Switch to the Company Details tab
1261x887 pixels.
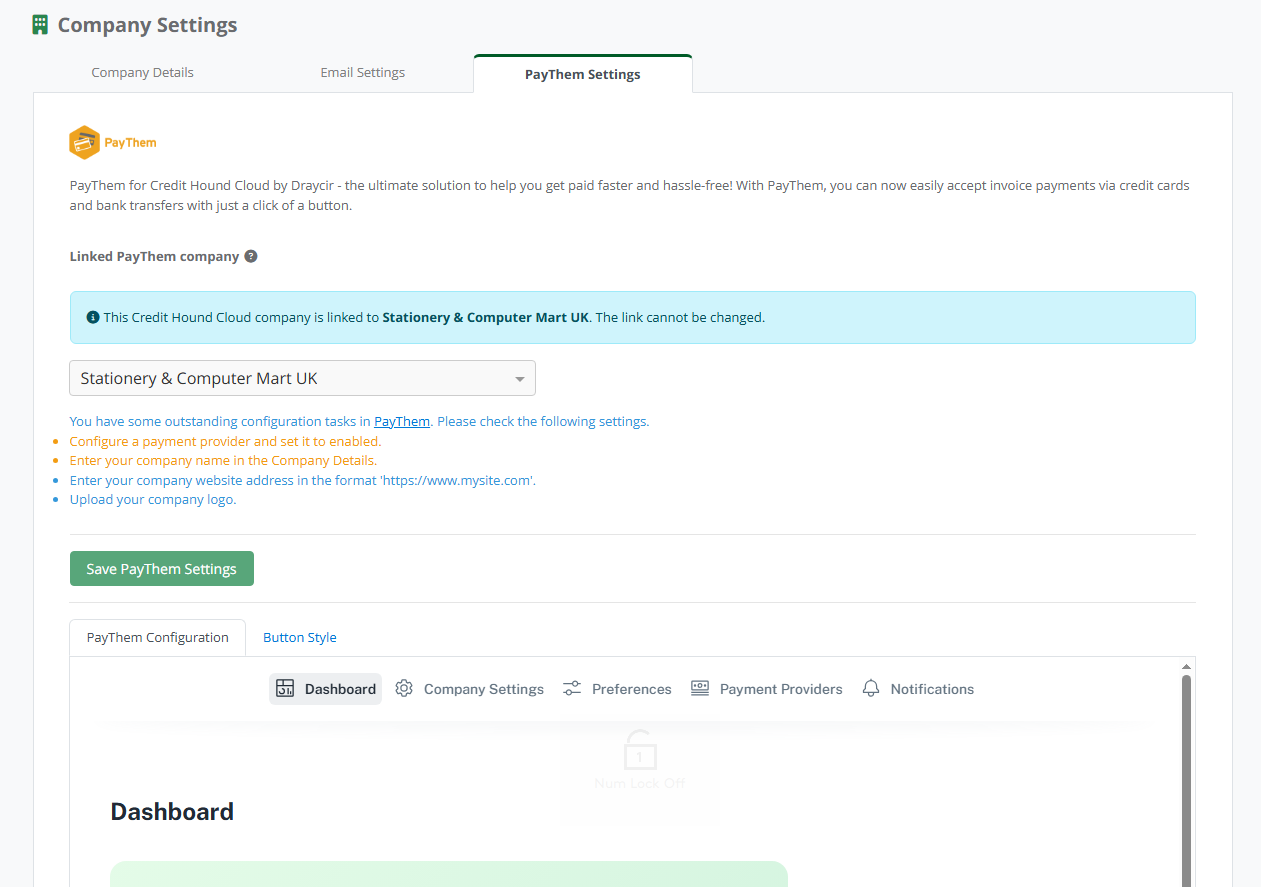(x=143, y=73)
